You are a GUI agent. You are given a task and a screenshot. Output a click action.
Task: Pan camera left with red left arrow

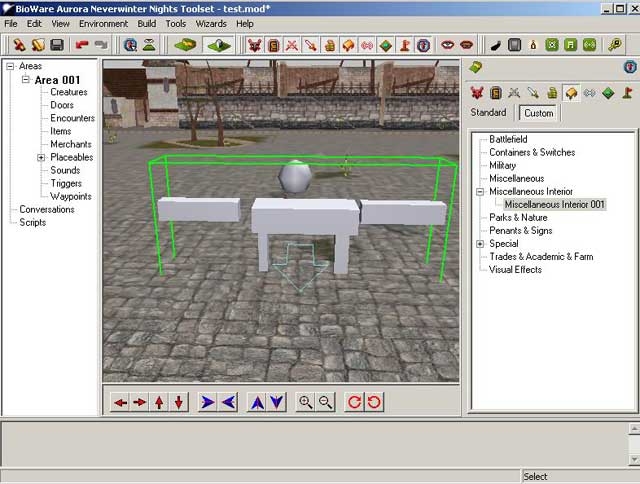(x=121, y=402)
